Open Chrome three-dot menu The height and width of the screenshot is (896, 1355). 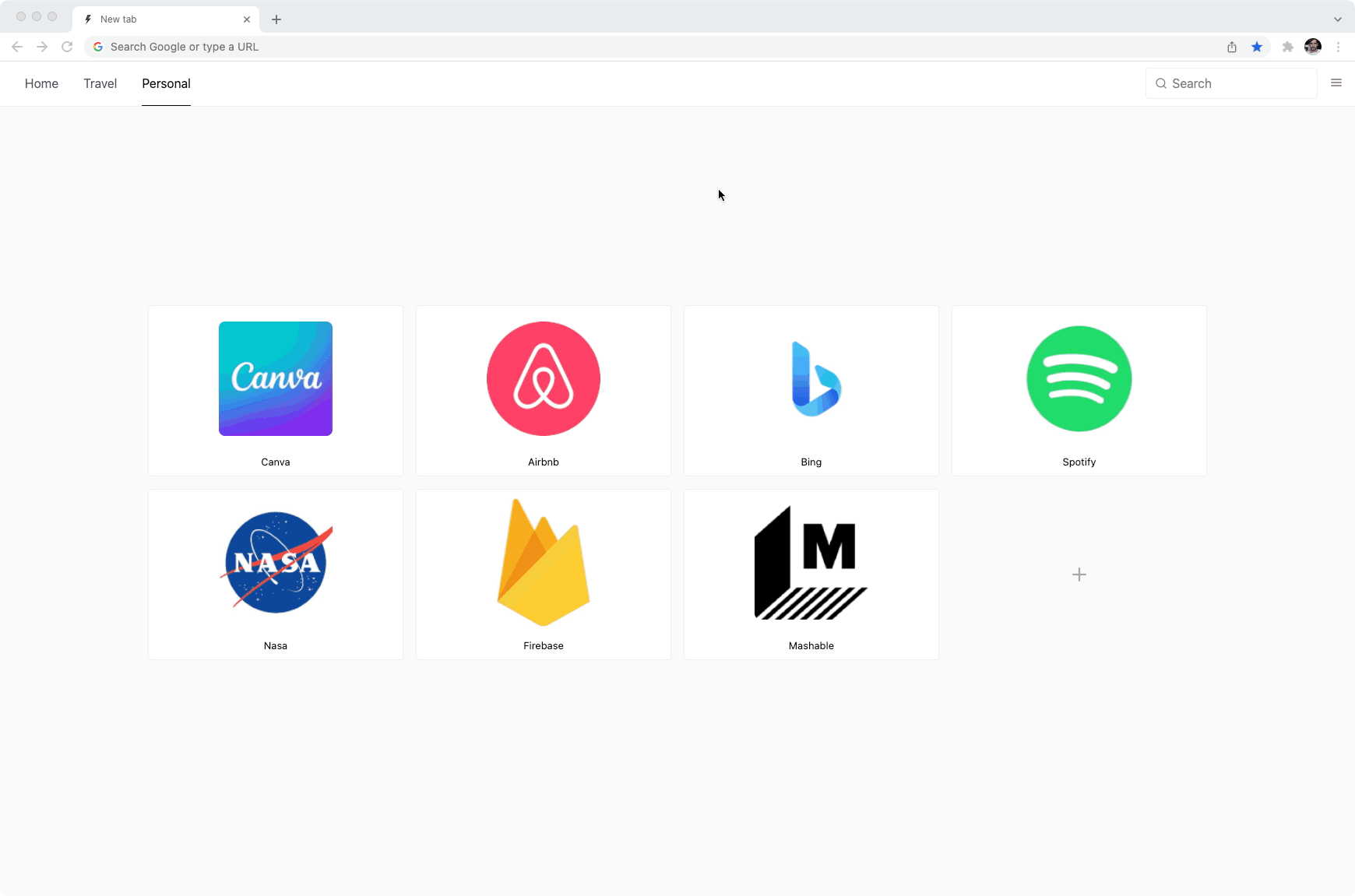[1338, 47]
